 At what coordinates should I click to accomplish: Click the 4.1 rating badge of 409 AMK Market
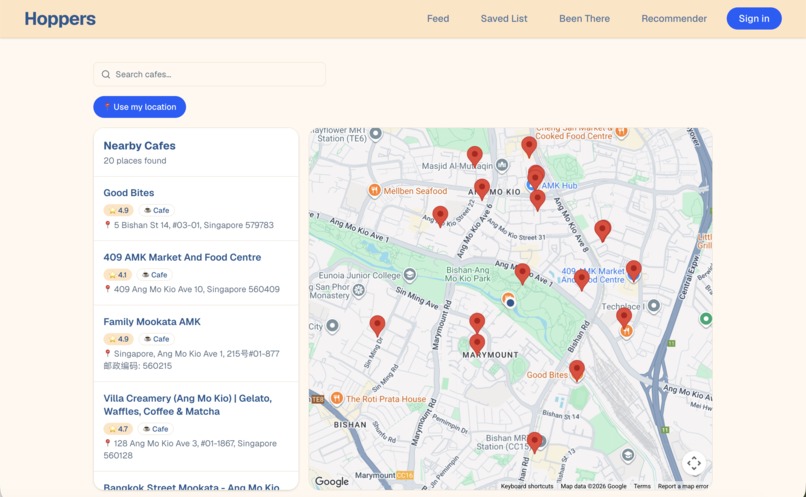point(118,274)
